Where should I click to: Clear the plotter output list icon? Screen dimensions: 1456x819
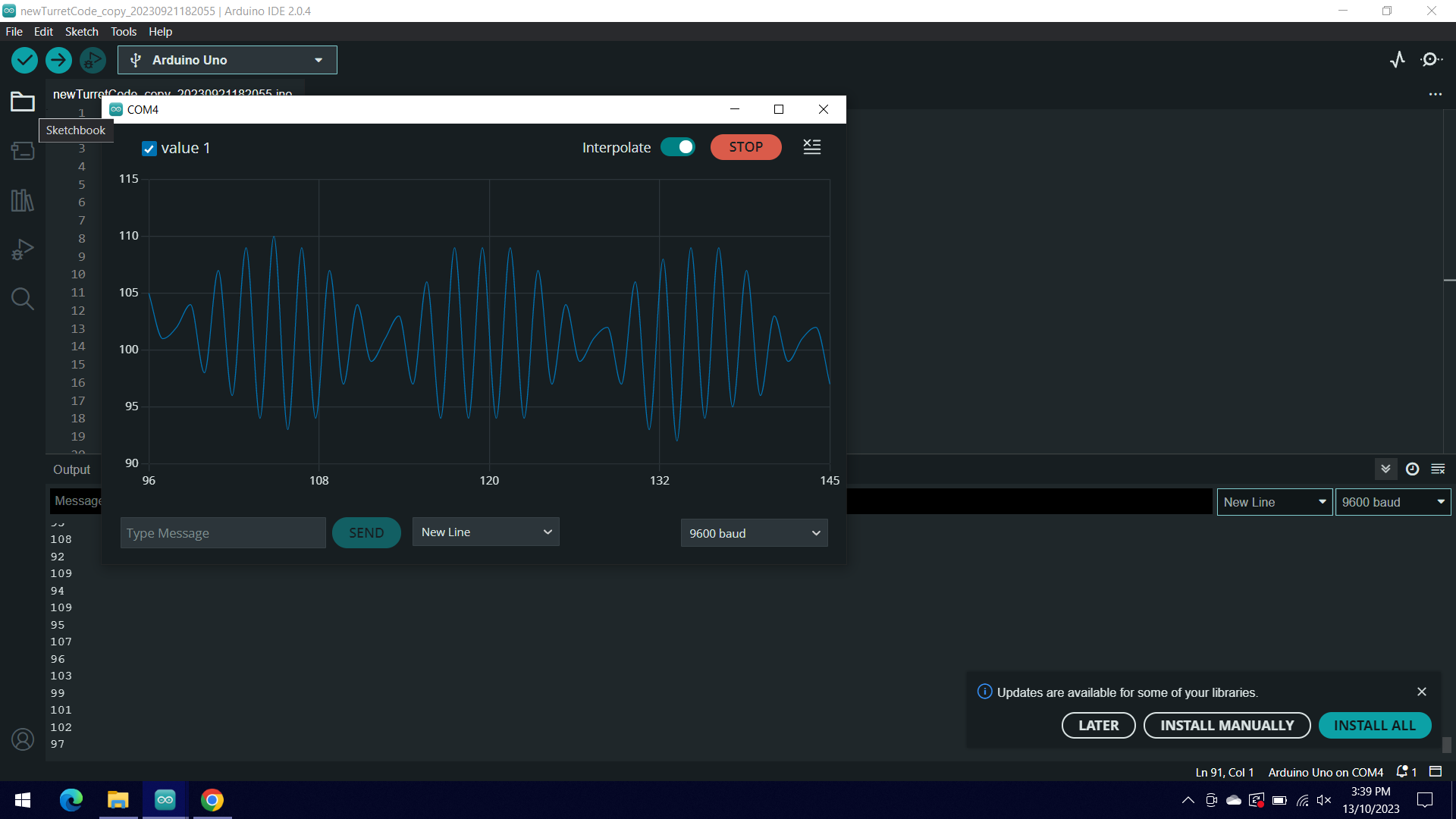811,147
